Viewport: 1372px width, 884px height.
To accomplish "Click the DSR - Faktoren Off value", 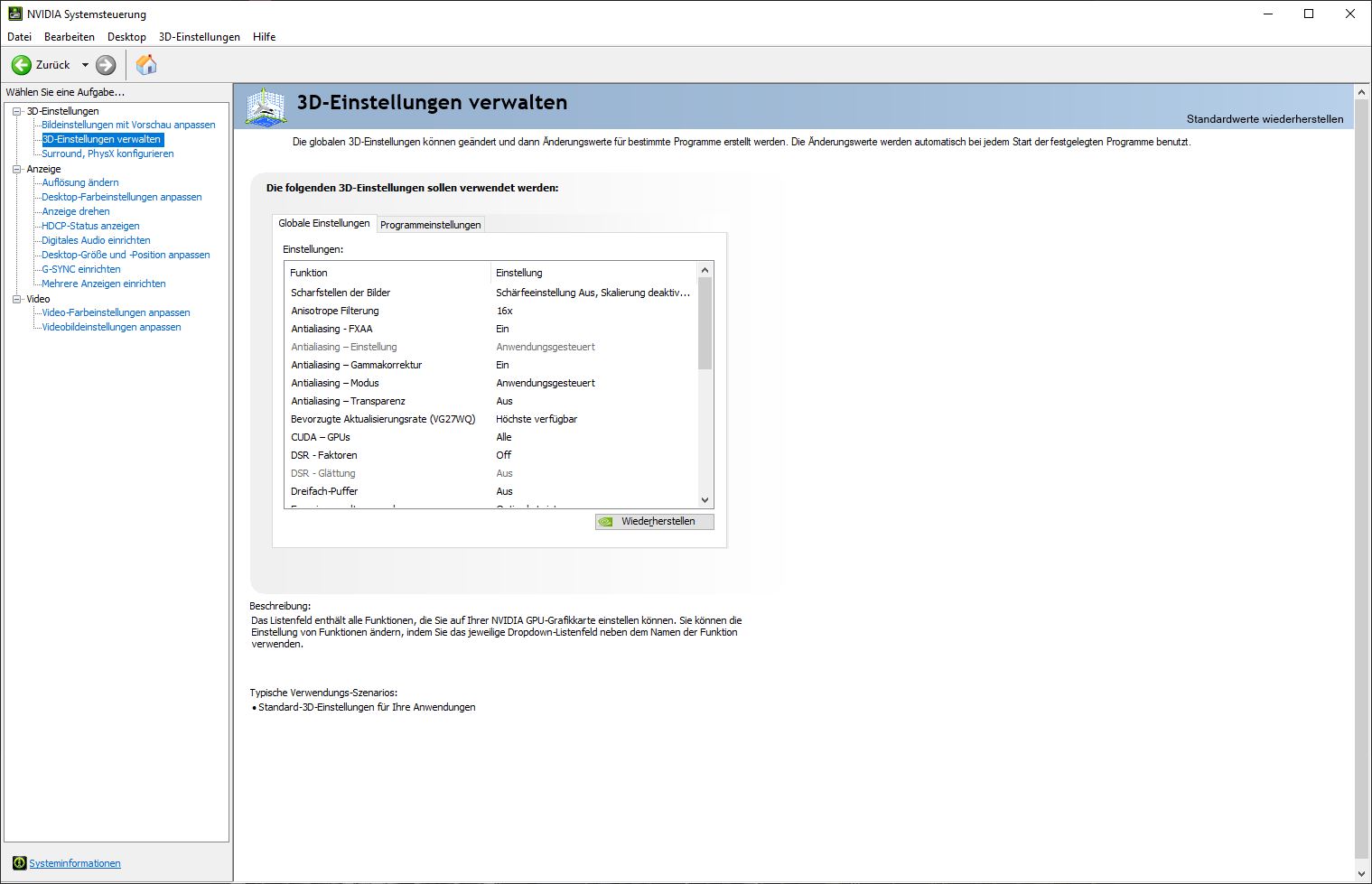I will [503, 455].
